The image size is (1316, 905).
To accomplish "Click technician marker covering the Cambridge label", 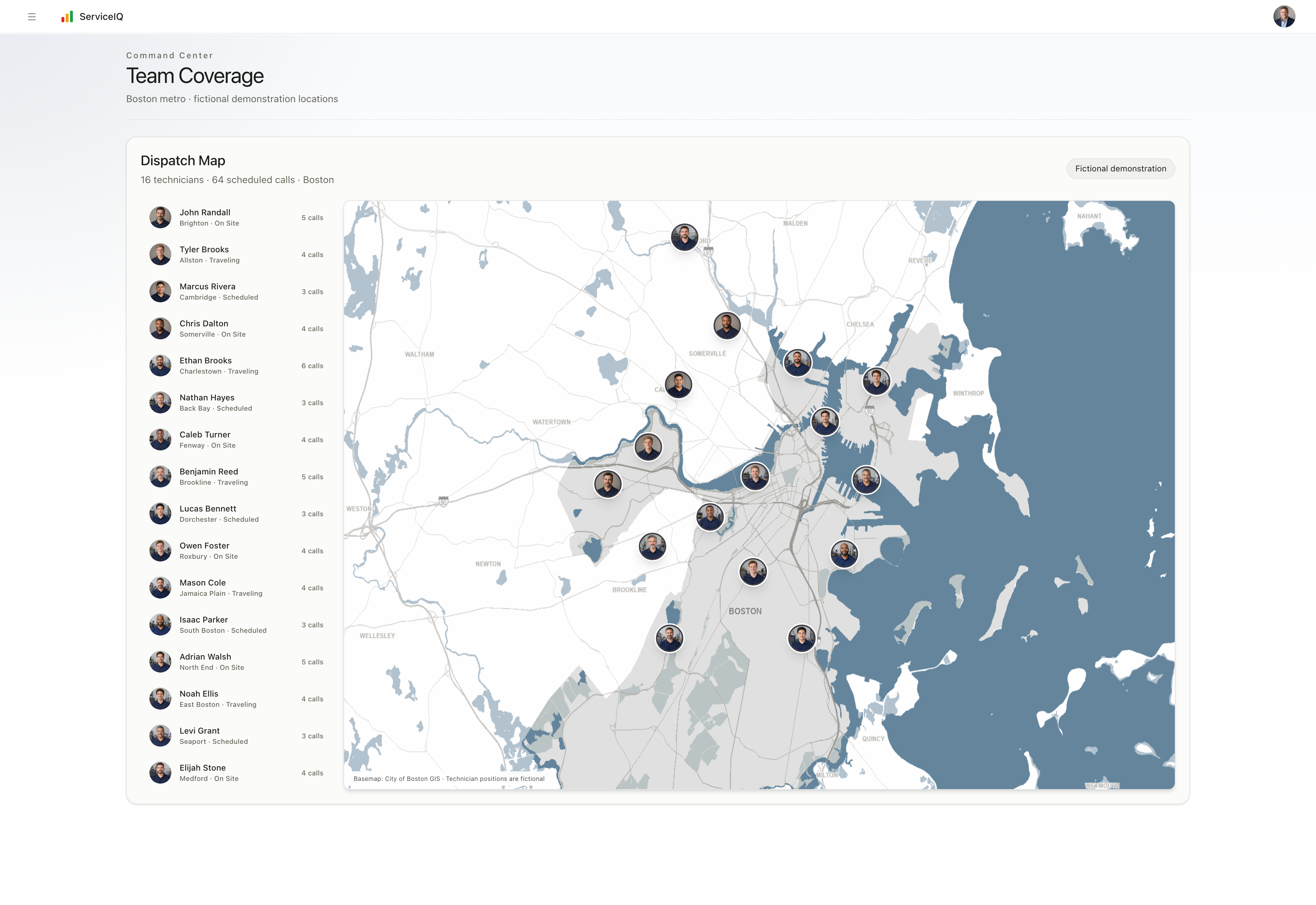I will point(679,385).
